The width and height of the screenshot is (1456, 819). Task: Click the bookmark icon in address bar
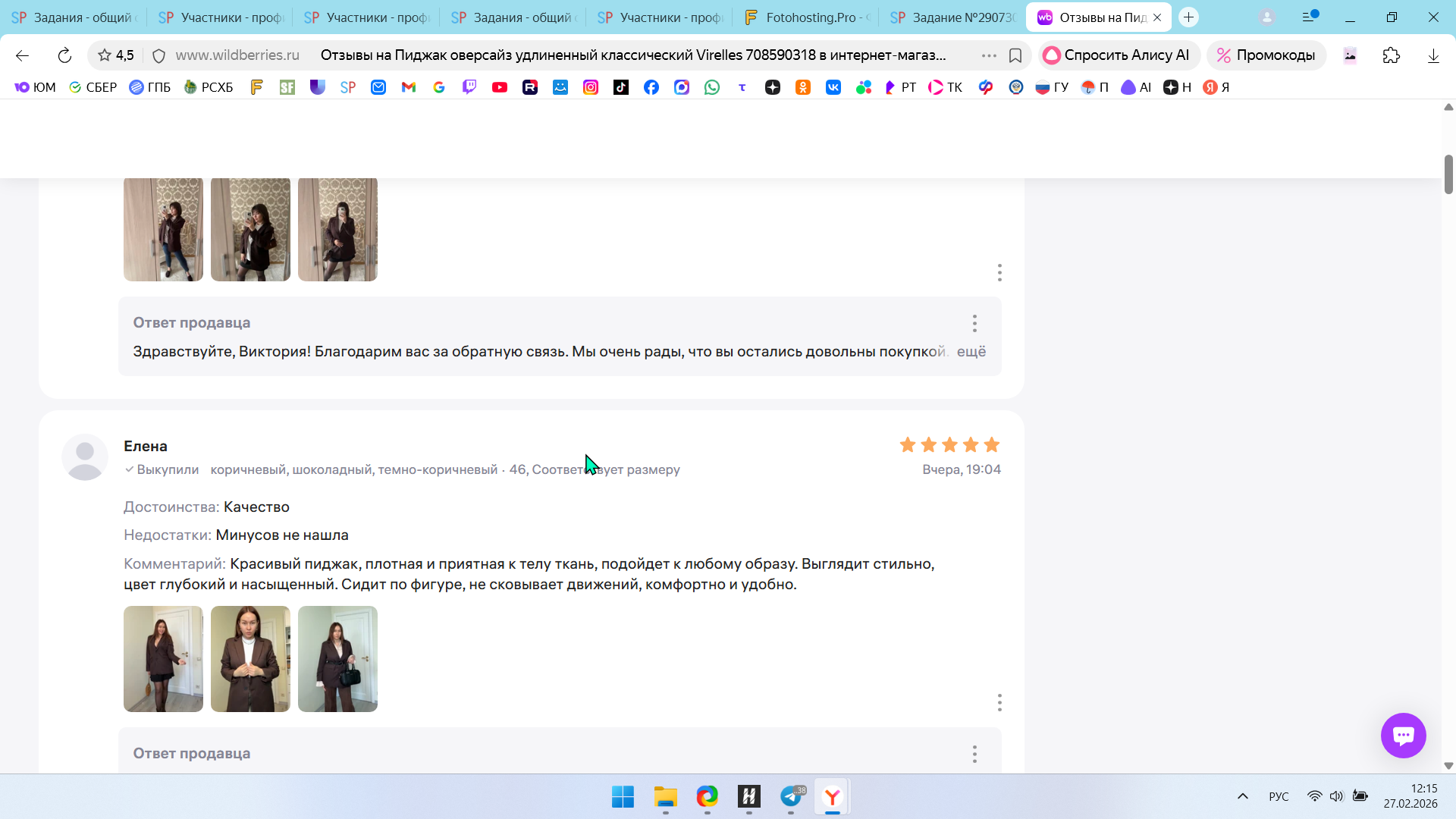click(x=1015, y=55)
